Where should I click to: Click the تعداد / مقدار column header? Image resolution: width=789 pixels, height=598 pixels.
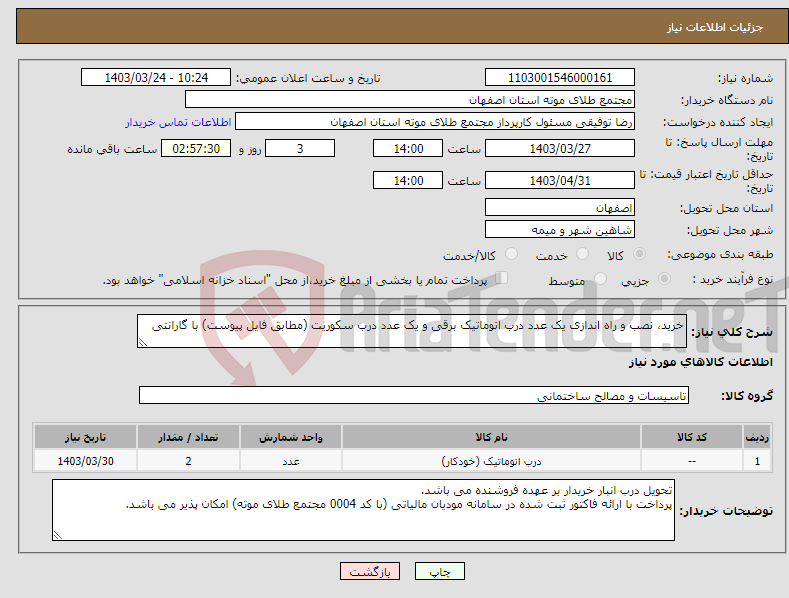[188, 437]
